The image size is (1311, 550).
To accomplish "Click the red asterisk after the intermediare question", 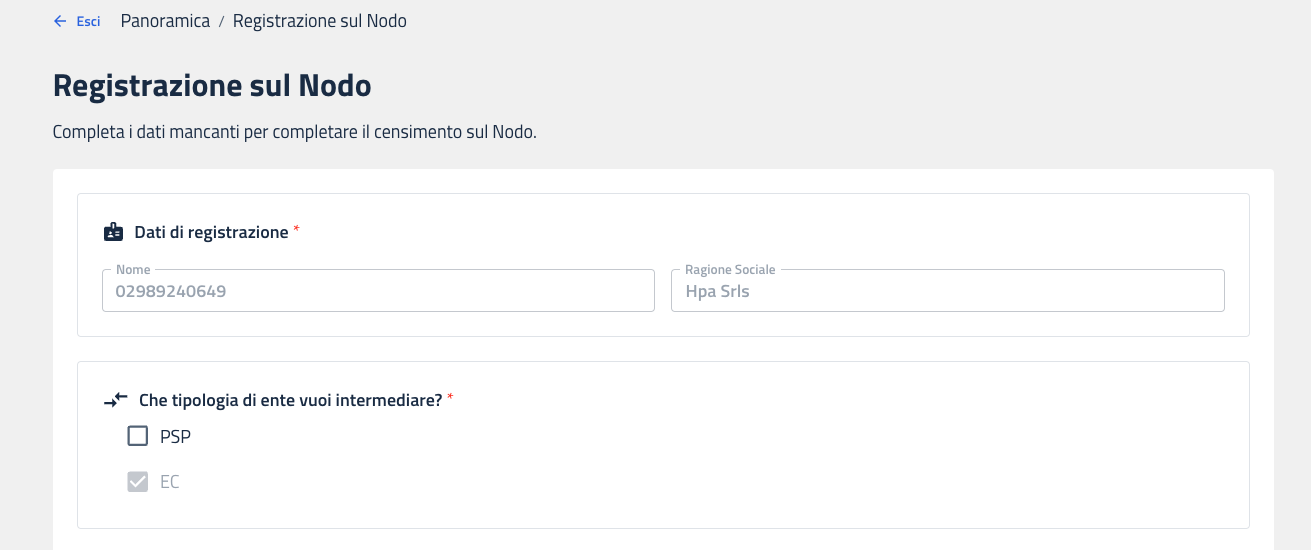I will 450,399.
